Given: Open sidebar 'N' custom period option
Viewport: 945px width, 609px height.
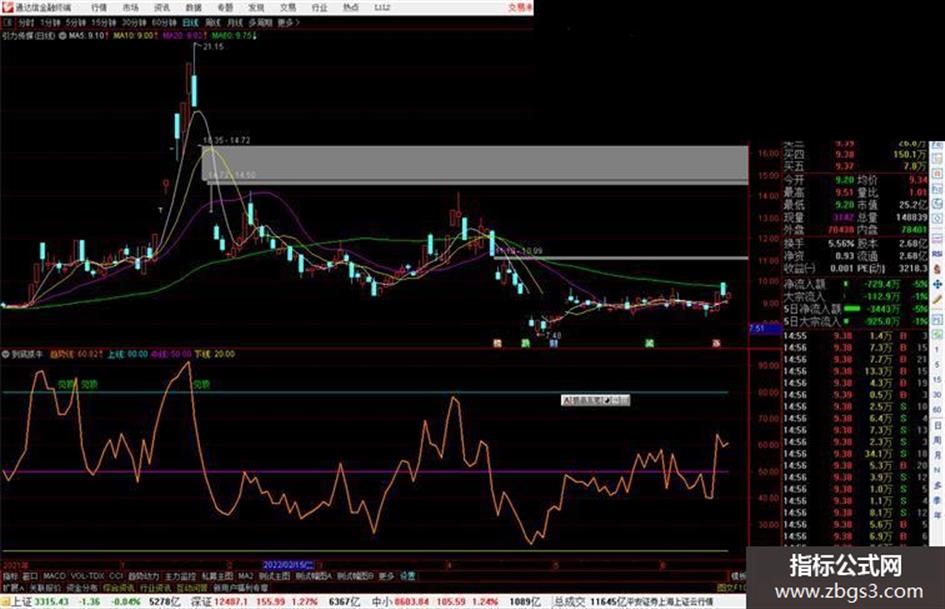Looking at the screenshot, I should point(937,470).
